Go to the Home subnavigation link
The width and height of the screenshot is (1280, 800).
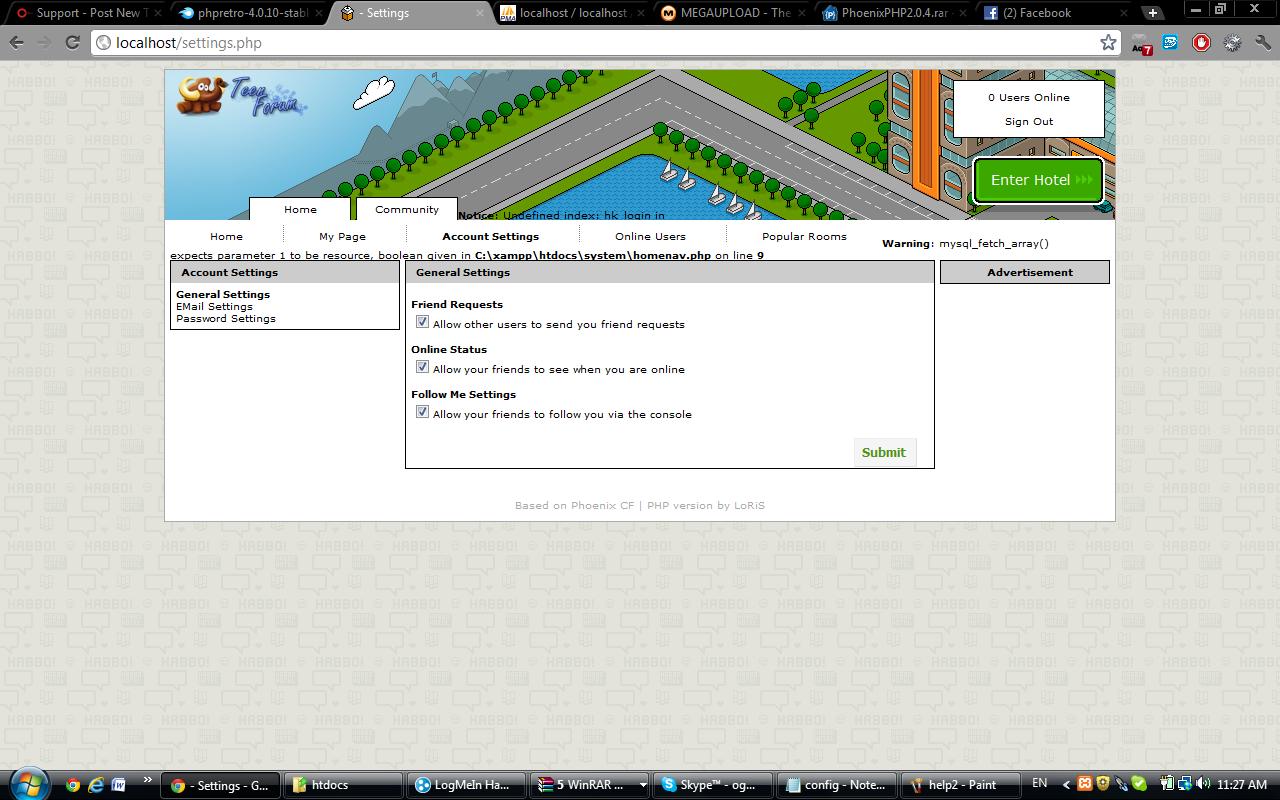tap(226, 236)
